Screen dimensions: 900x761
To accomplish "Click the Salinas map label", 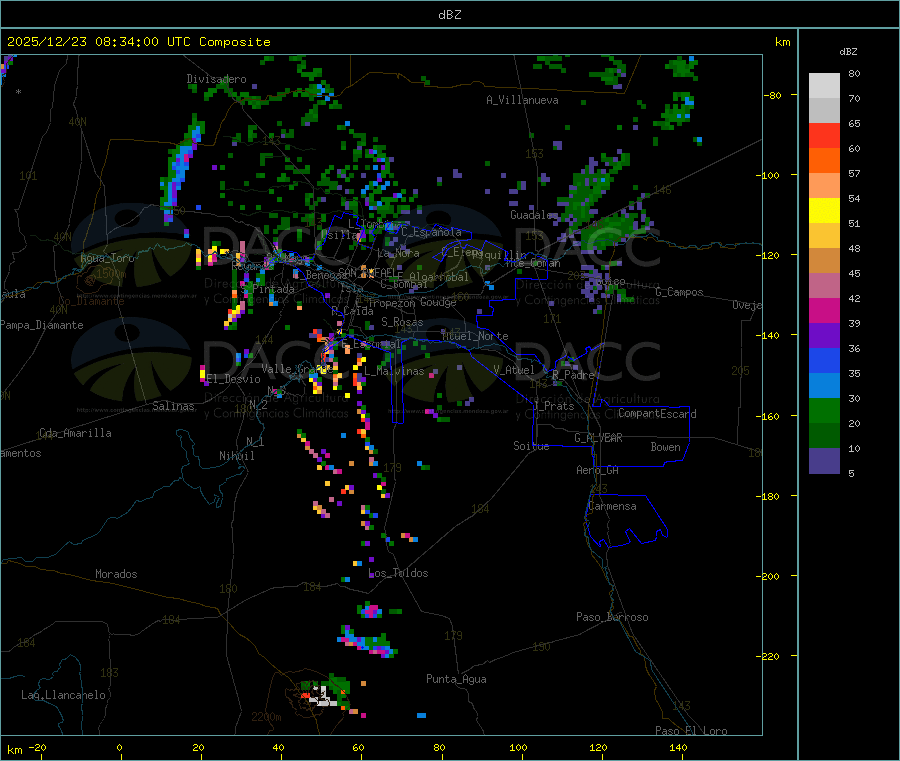I will click(173, 406).
